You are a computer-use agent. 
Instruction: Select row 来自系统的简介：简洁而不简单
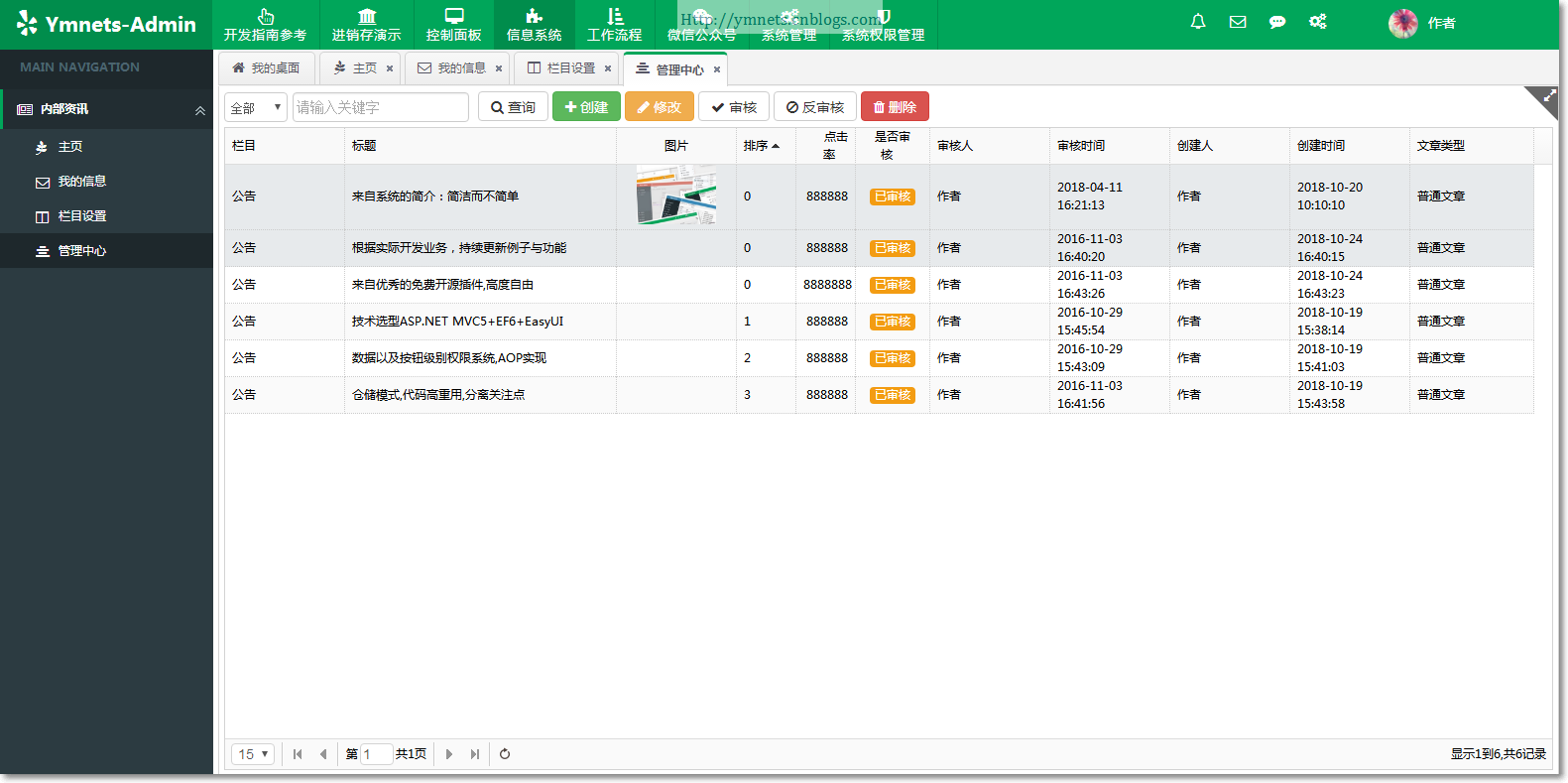(x=879, y=196)
